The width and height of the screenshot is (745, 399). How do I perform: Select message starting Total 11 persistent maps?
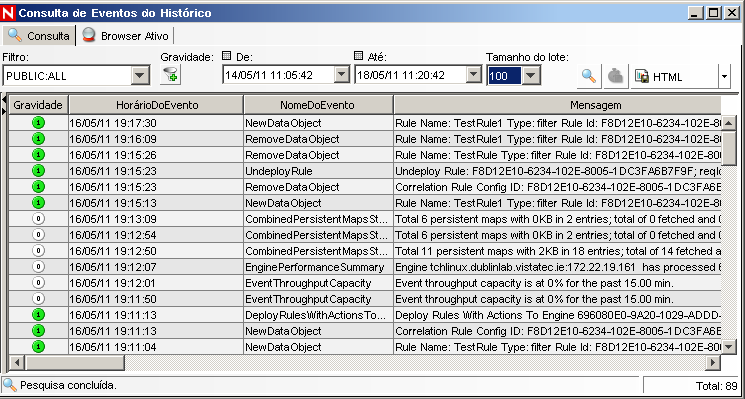click(x=557, y=251)
